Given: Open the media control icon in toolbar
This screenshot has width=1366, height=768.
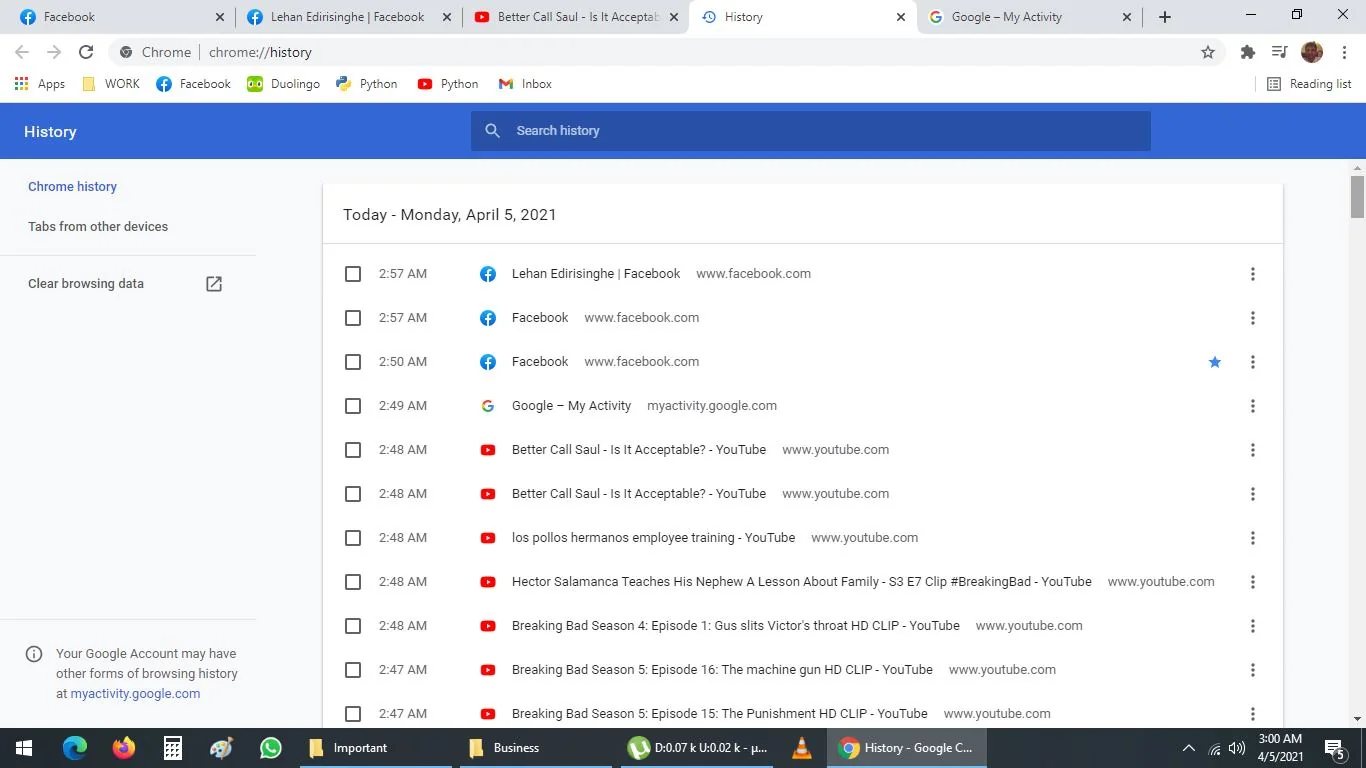Looking at the screenshot, I should coord(1279,52).
